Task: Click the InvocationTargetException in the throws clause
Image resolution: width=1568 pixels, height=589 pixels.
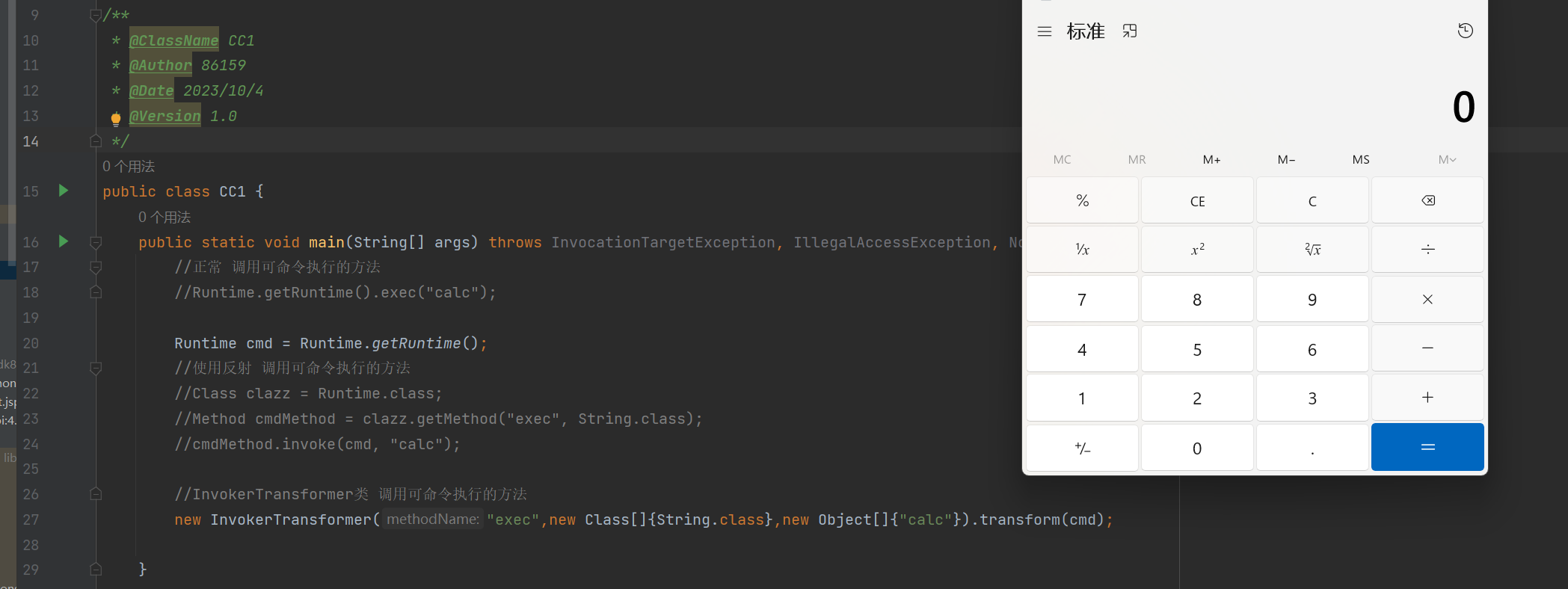Action: click(663, 242)
